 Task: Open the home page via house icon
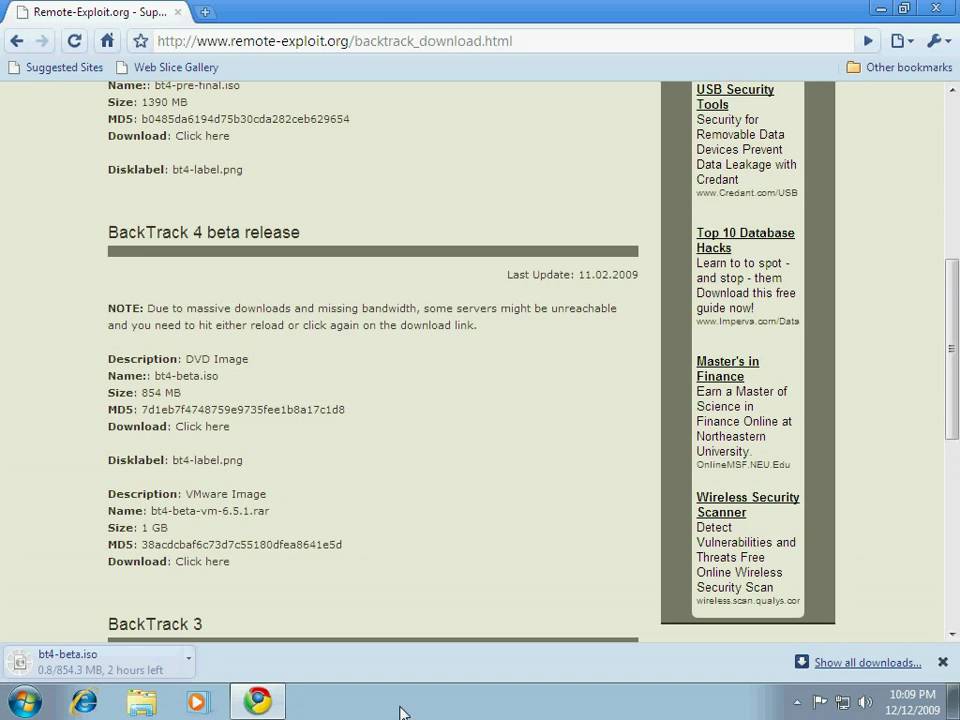click(107, 41)
